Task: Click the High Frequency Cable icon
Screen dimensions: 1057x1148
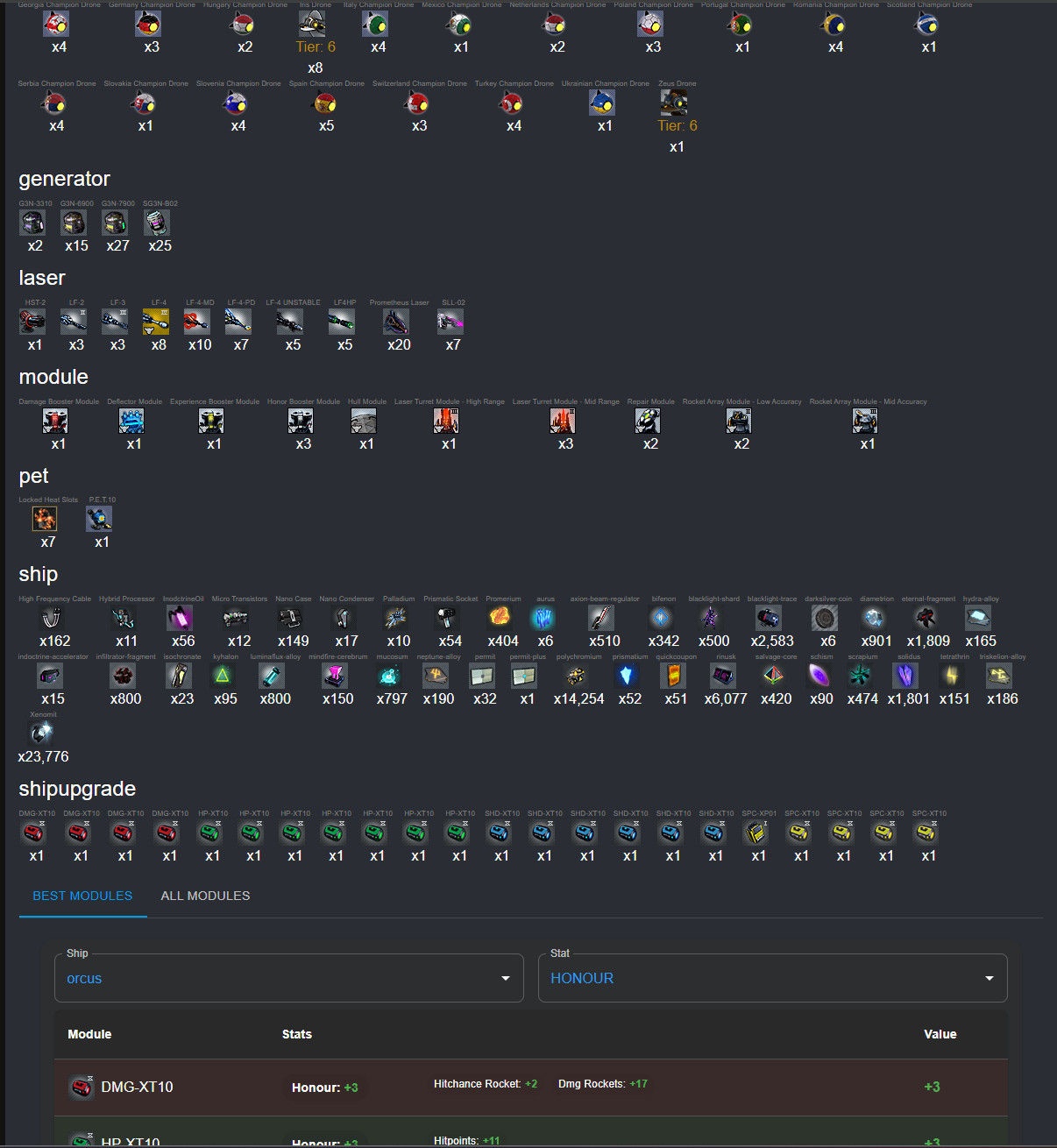Action: [52, 619]
